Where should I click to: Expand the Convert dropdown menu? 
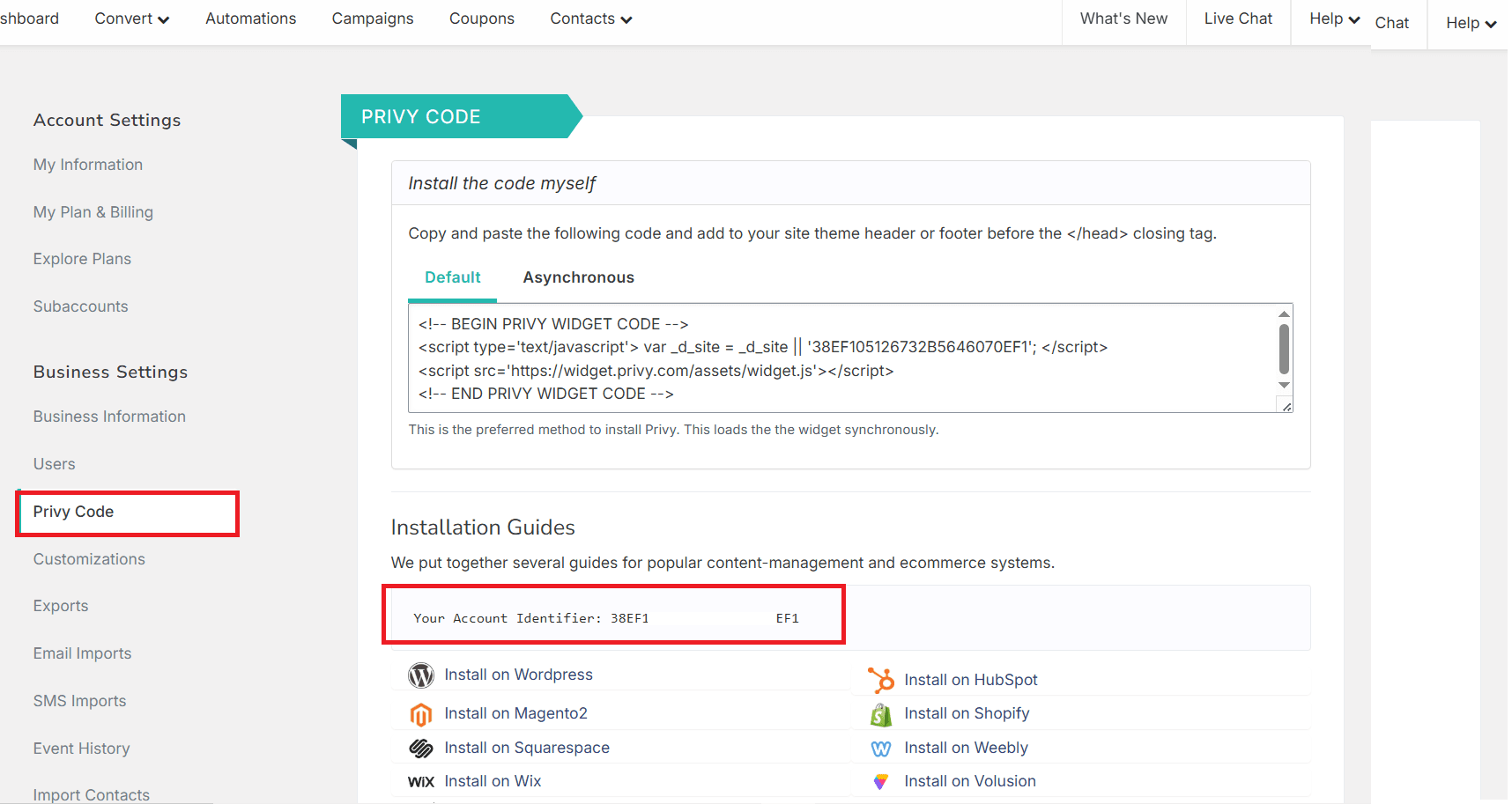point(131,18)
